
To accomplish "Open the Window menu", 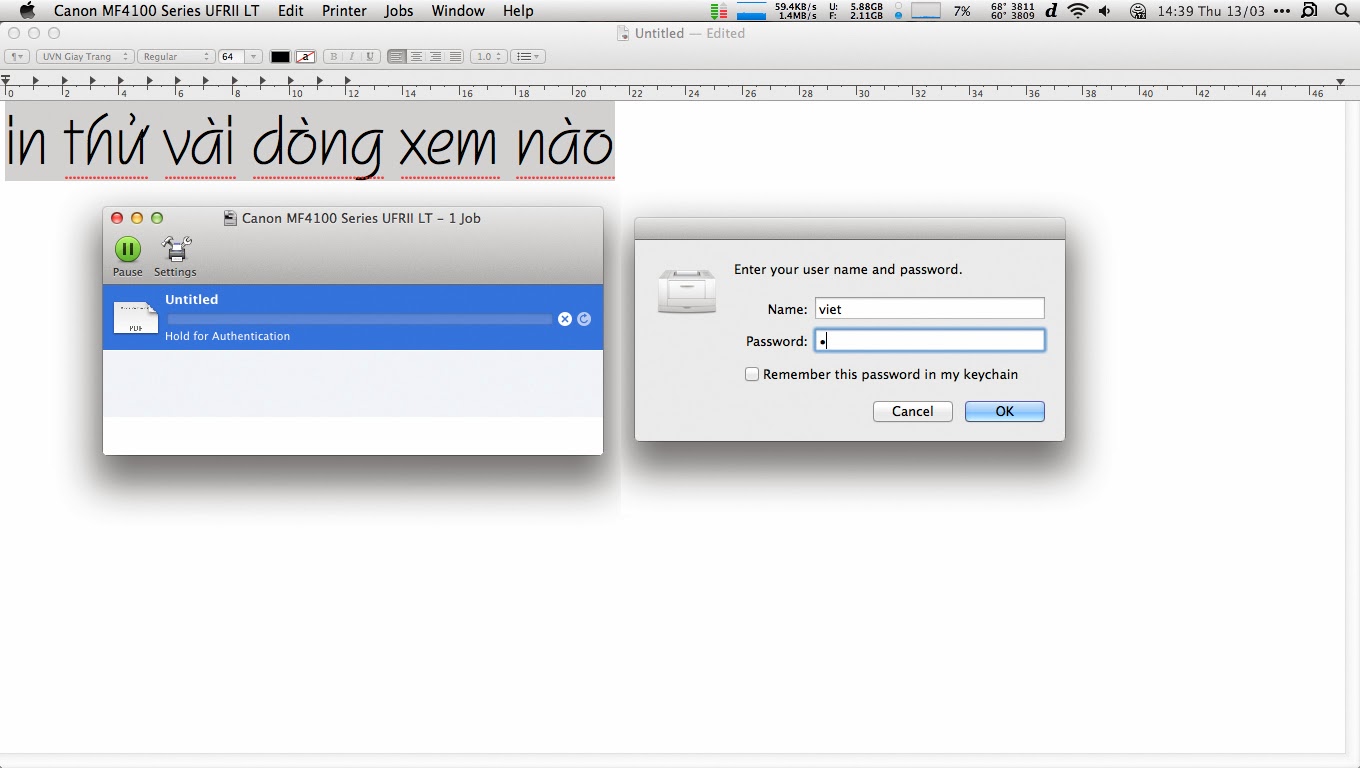I will click(458, 11).
